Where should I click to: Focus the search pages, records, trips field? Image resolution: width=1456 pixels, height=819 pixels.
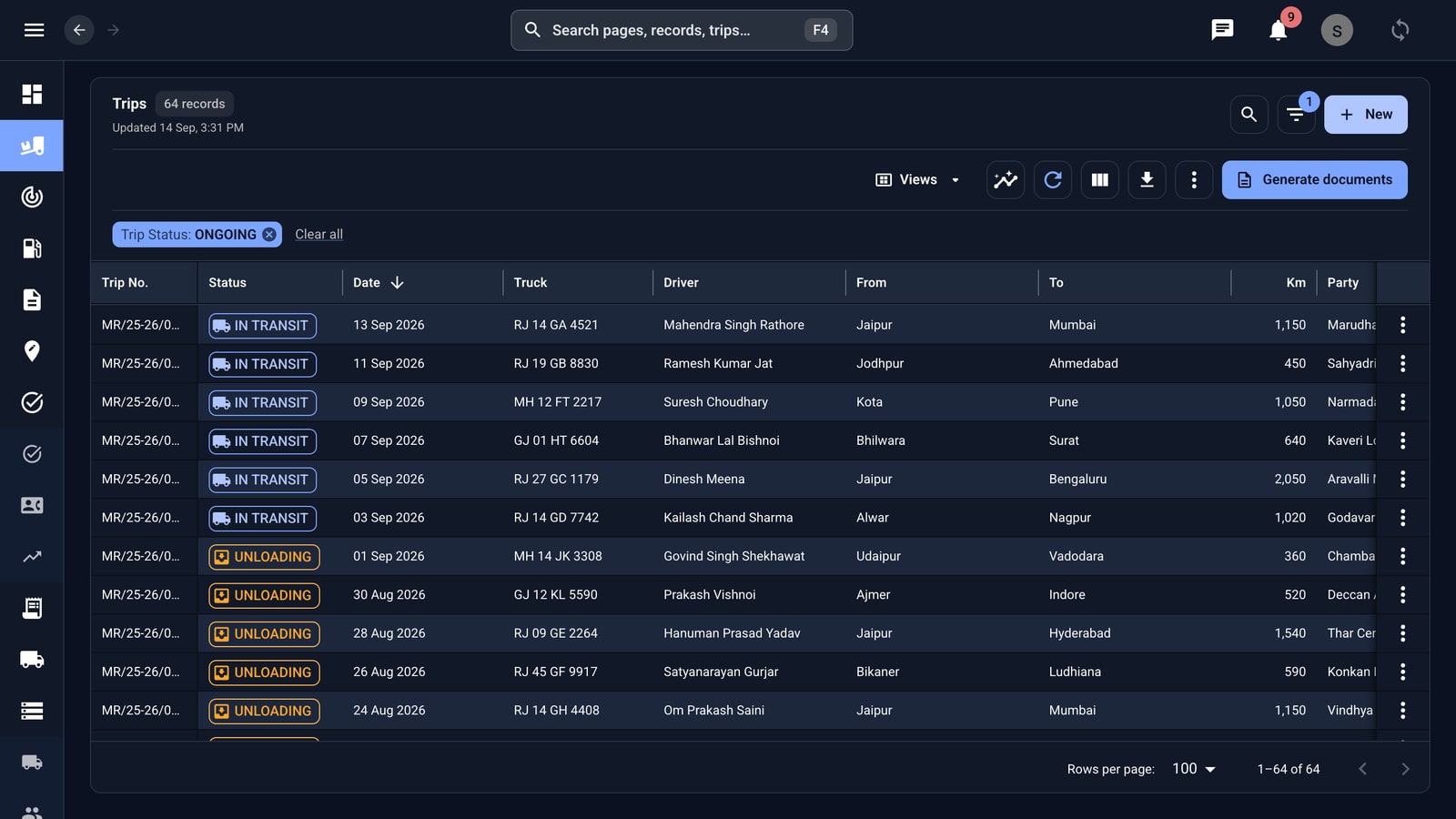pos(682,30)
